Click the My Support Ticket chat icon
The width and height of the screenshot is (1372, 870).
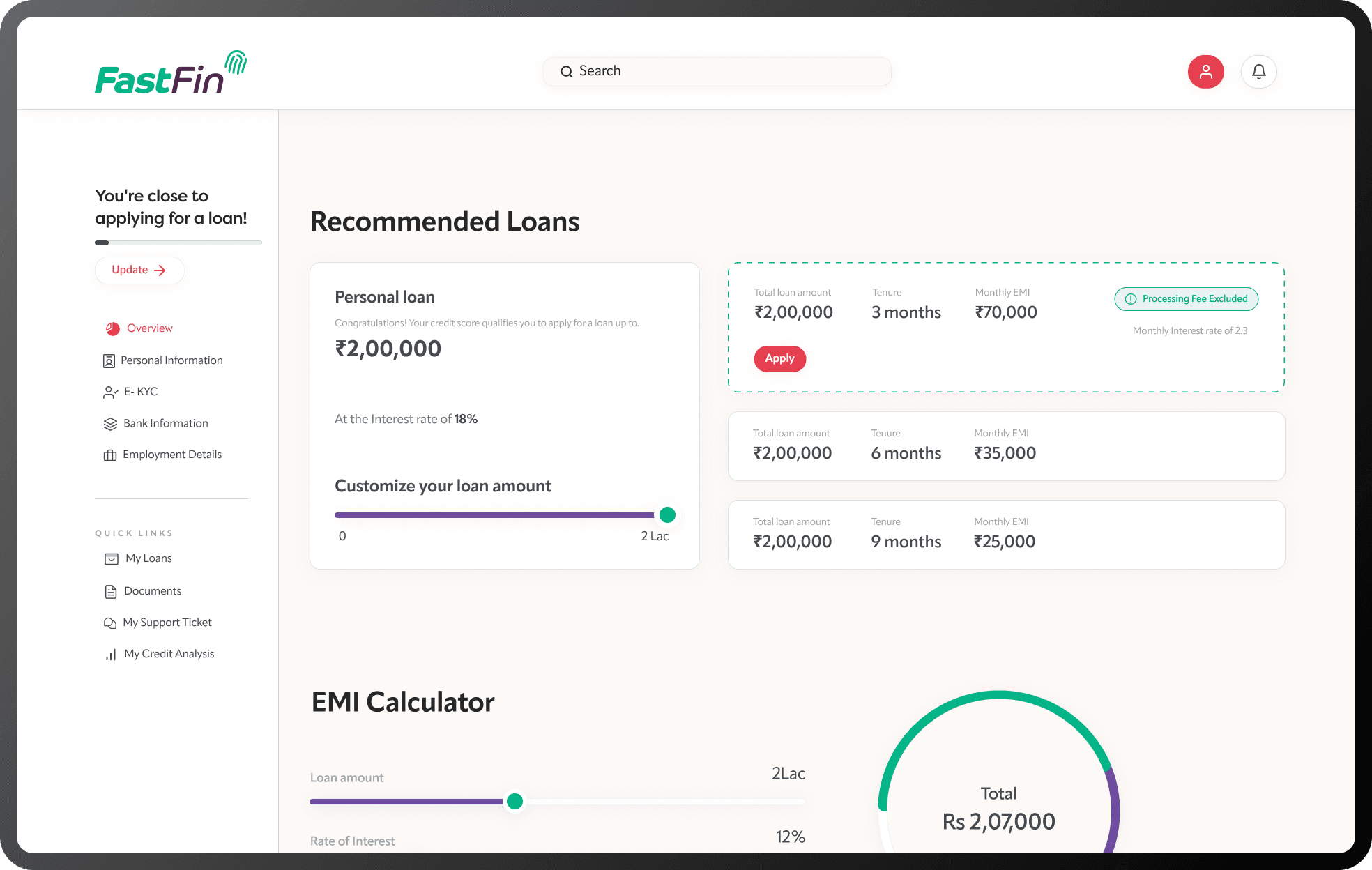(x=109, y=623)
